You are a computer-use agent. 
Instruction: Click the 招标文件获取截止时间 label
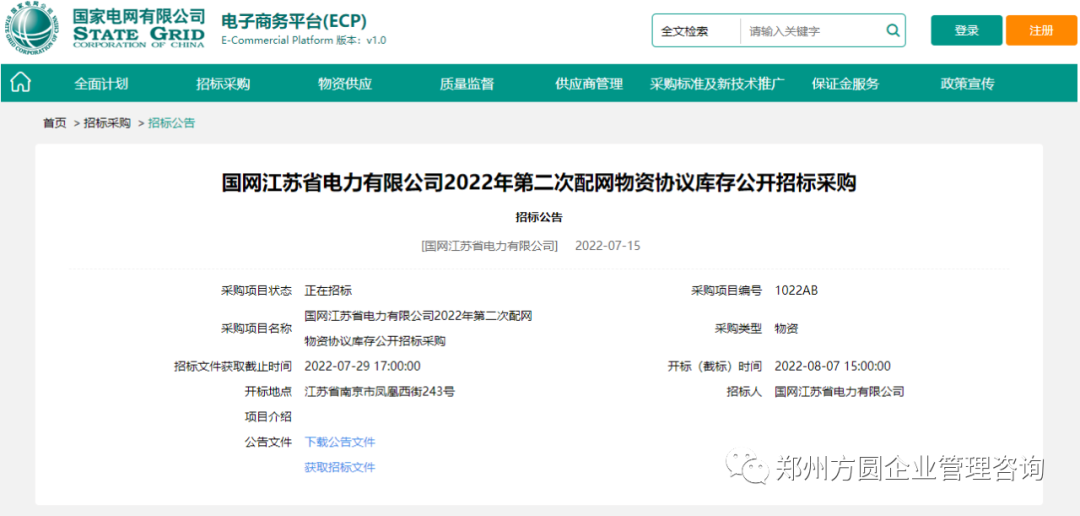(x=233, y=366)
